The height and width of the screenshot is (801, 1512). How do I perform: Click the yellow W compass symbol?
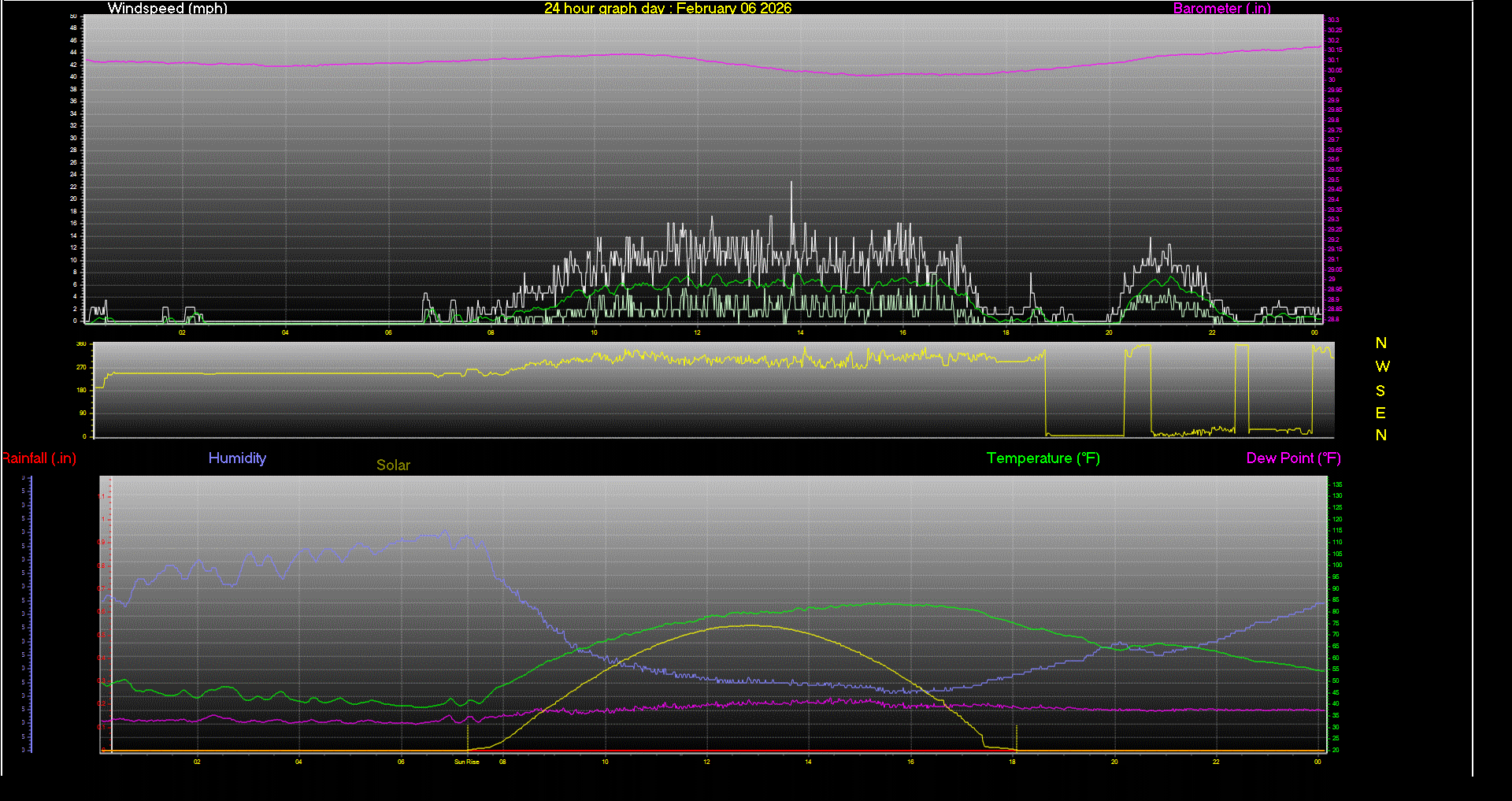coord(1380,365)
